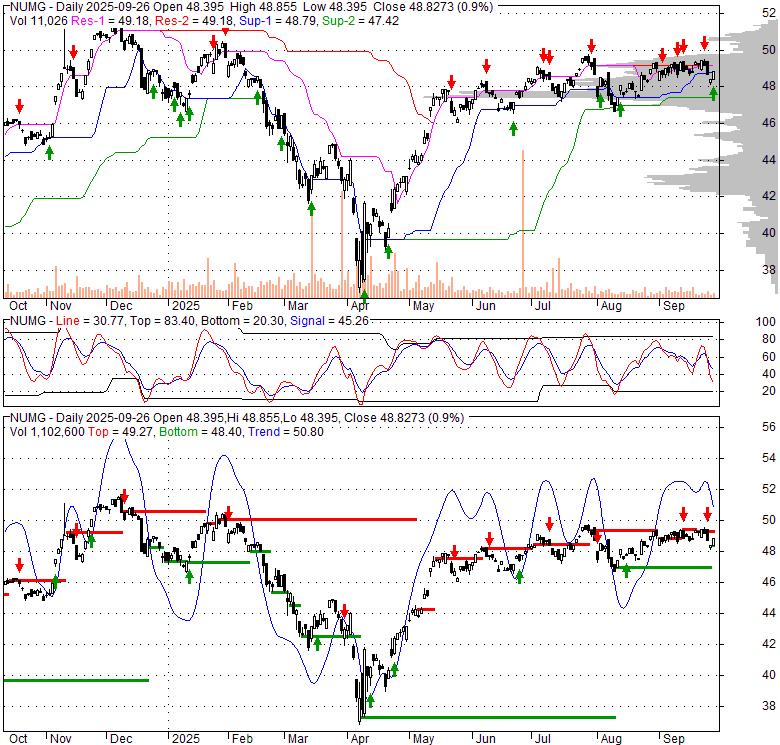Click the 'Vol 11,026' volume readout

click(x=39, y=21)
